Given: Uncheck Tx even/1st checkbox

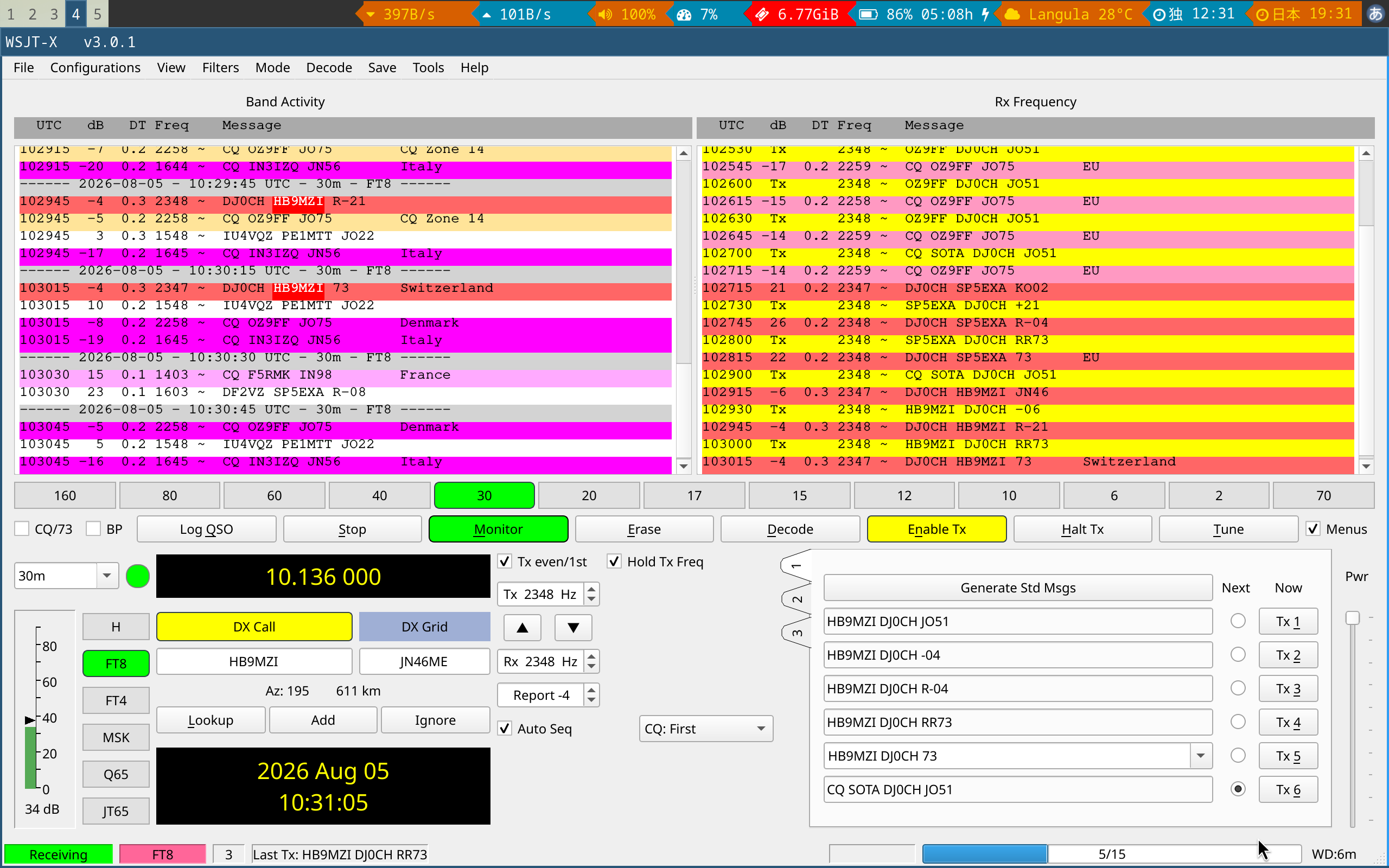Looking at the screenshot, I should (x=505, y=561).
